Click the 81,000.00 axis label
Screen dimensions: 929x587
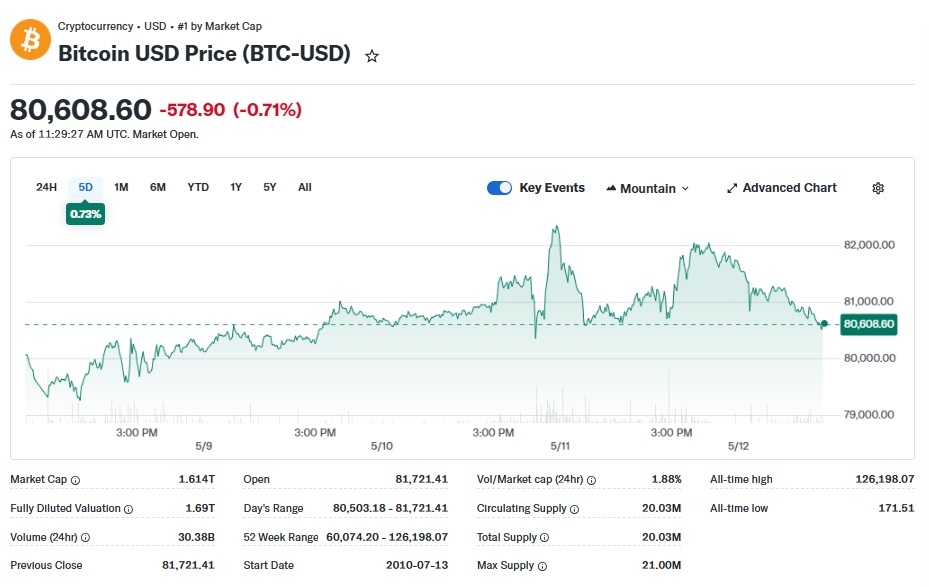(869, 301)
